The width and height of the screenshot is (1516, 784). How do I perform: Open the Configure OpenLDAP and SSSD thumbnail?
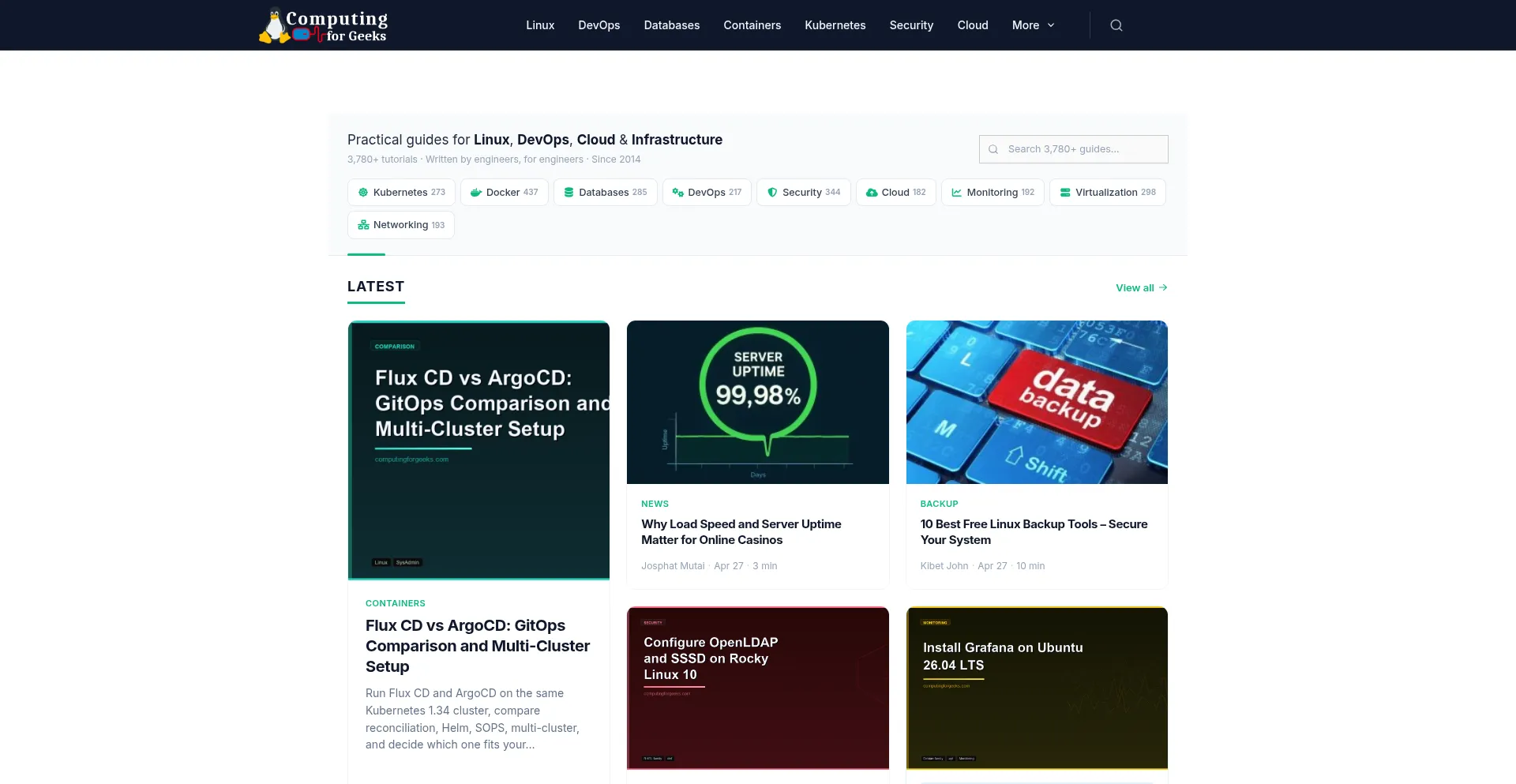pos(758,688)
